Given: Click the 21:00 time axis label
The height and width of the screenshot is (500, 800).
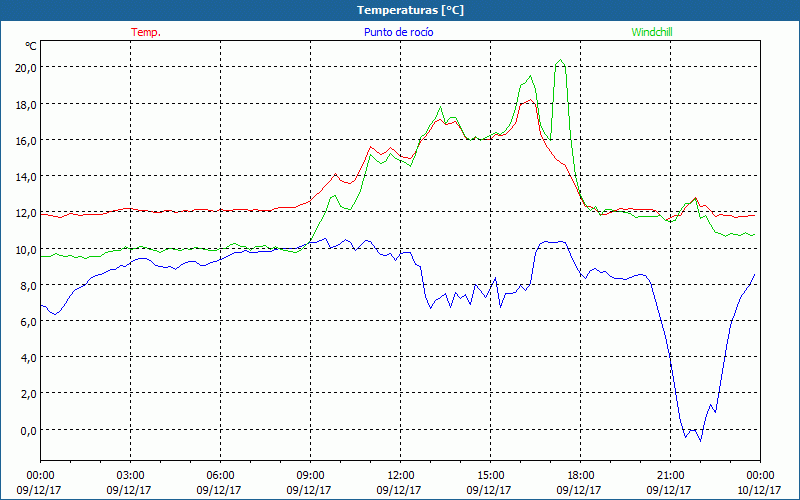Looking at the screenshot, I should [670, 475].
